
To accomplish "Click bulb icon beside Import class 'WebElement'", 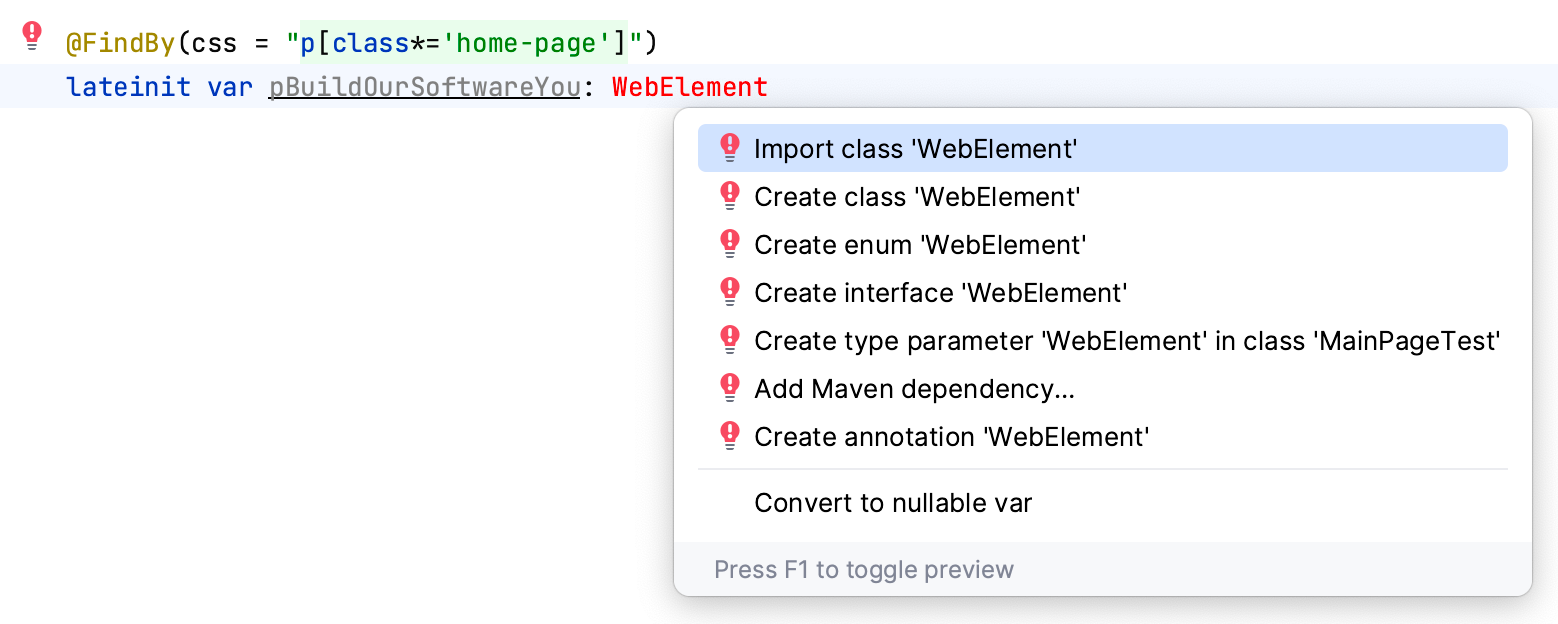I will [x=730, y=148].
